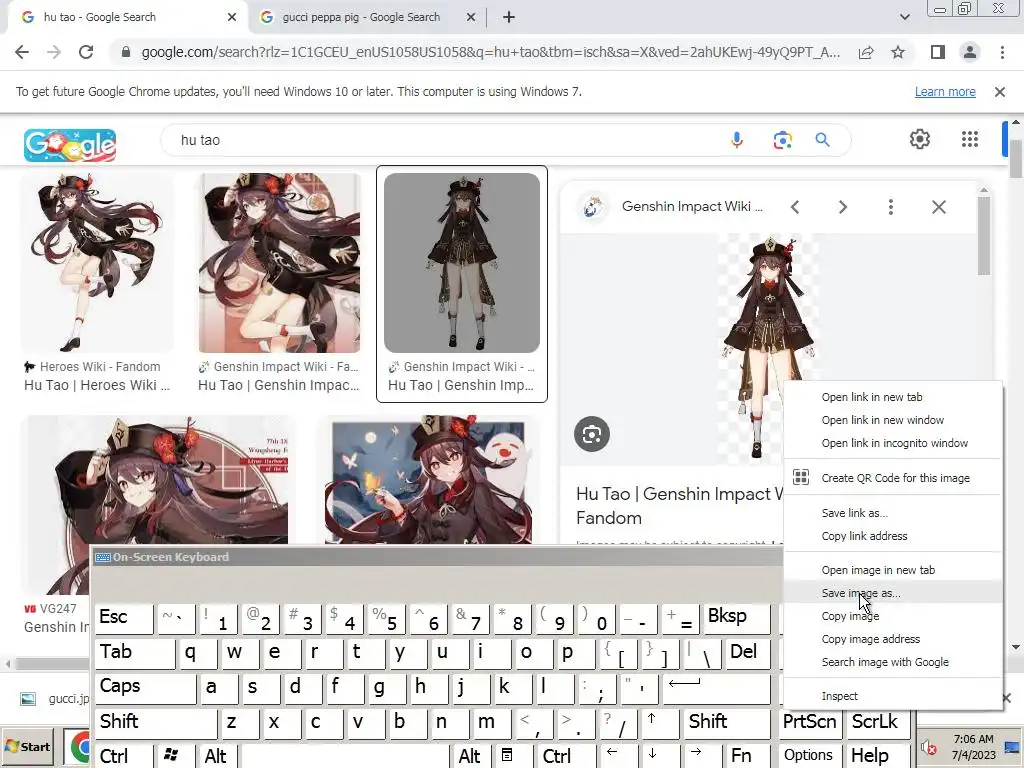Switch to hu tao Google Search tab
The image size is (1024, 768).
[x=99, y=18]
